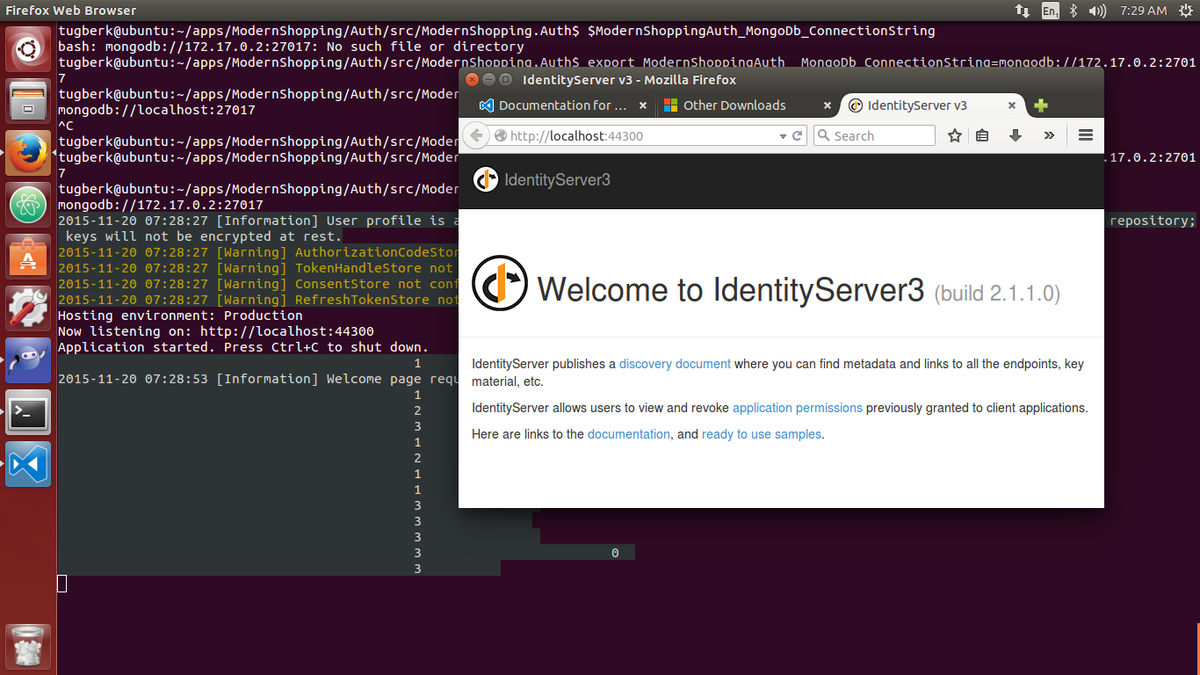The height and width of the screenshot is (675, 1200).
Task: Open Visual Studio Code launcher icon
Action: 28,465
